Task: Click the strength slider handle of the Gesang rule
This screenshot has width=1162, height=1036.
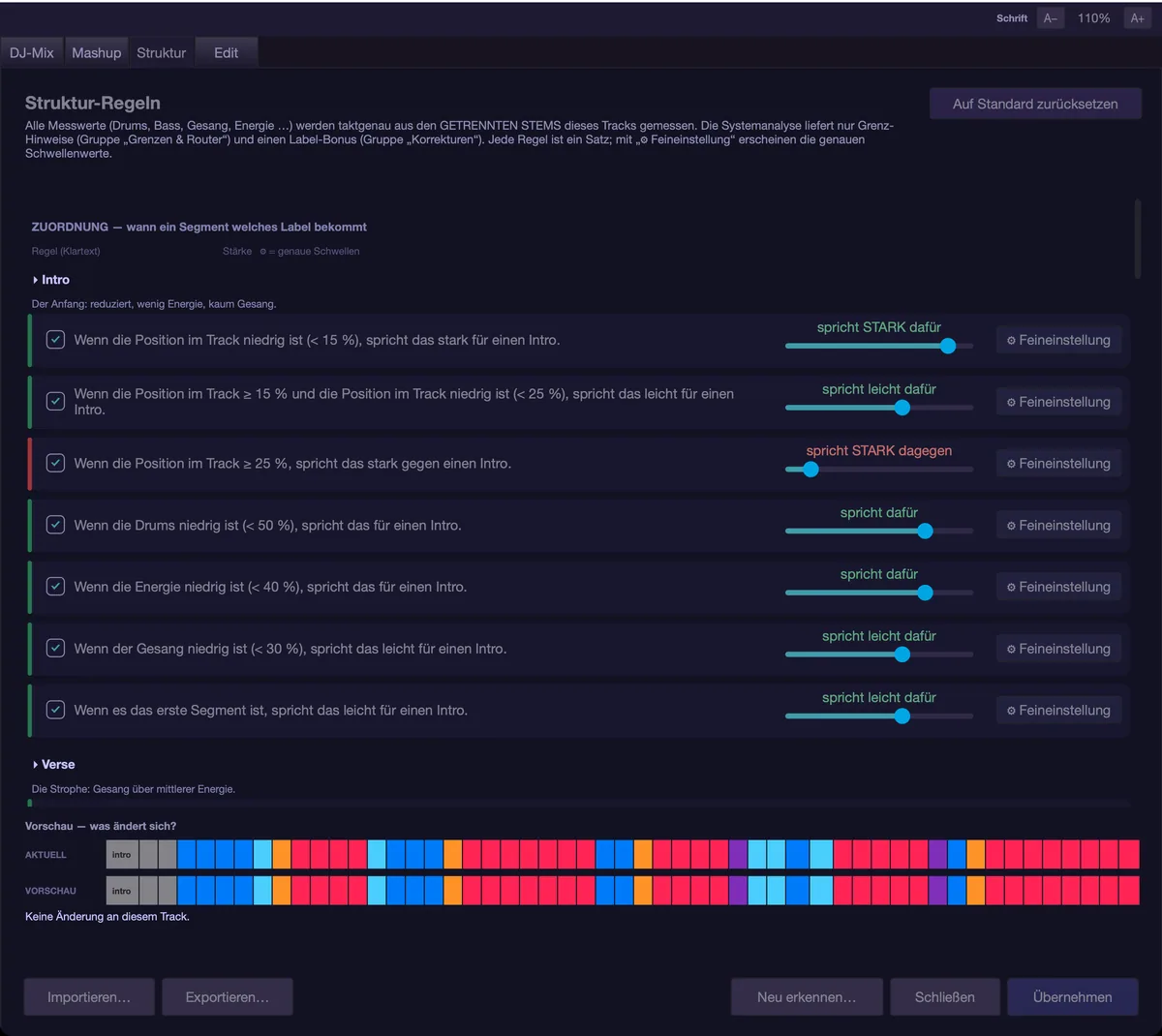Action: tap(902, 655)
